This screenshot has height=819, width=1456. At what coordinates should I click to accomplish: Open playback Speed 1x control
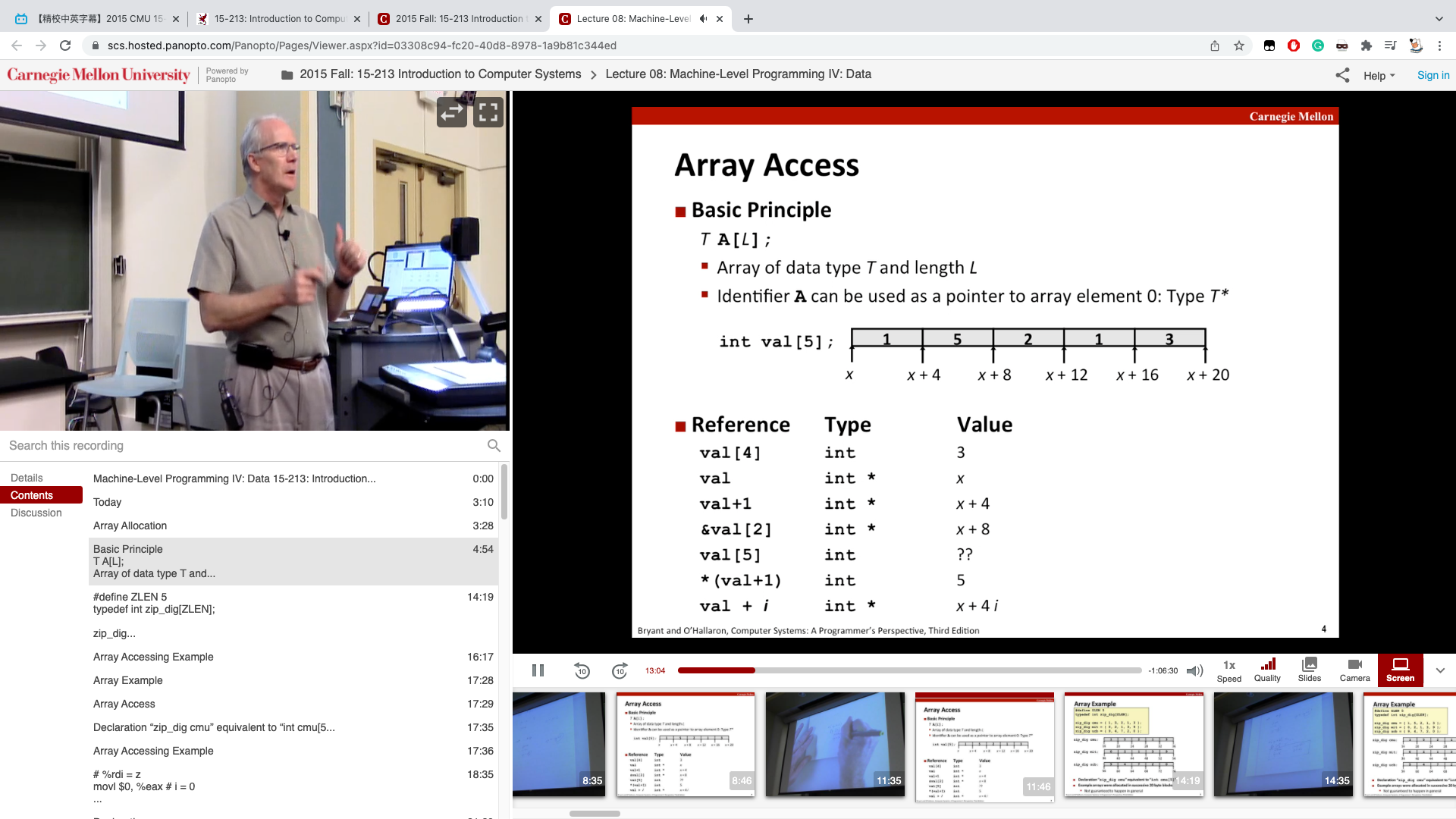tap(1229, 670)
